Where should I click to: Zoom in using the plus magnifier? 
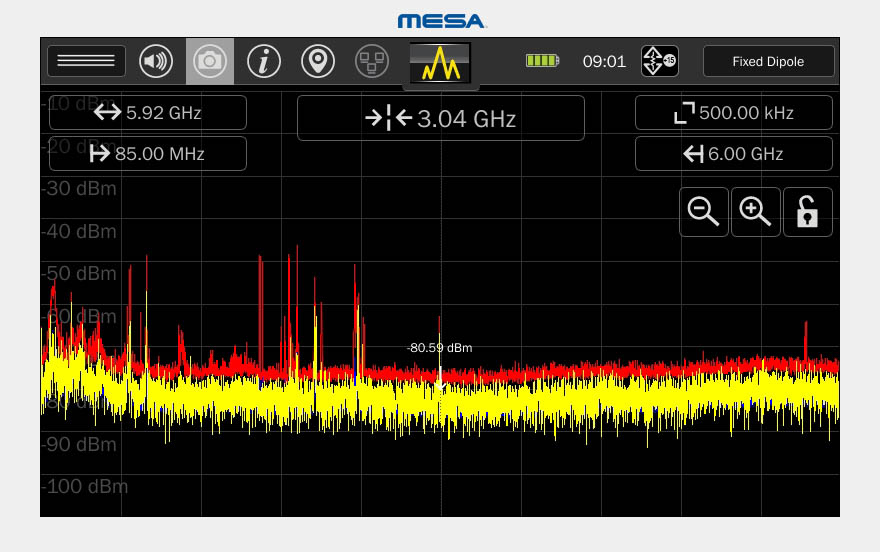[x=755, y=212]
